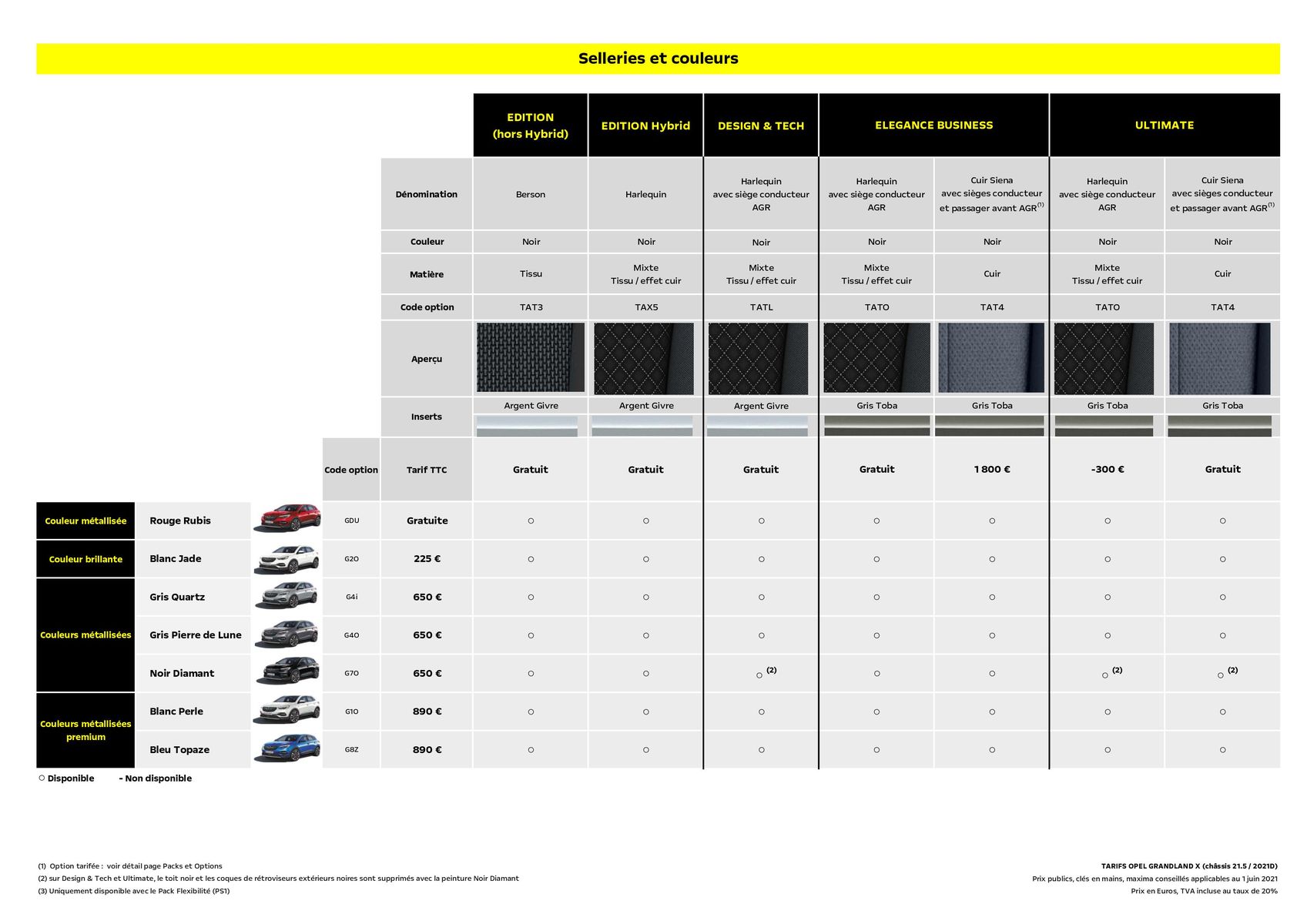Click the G8Z option code

352,749
